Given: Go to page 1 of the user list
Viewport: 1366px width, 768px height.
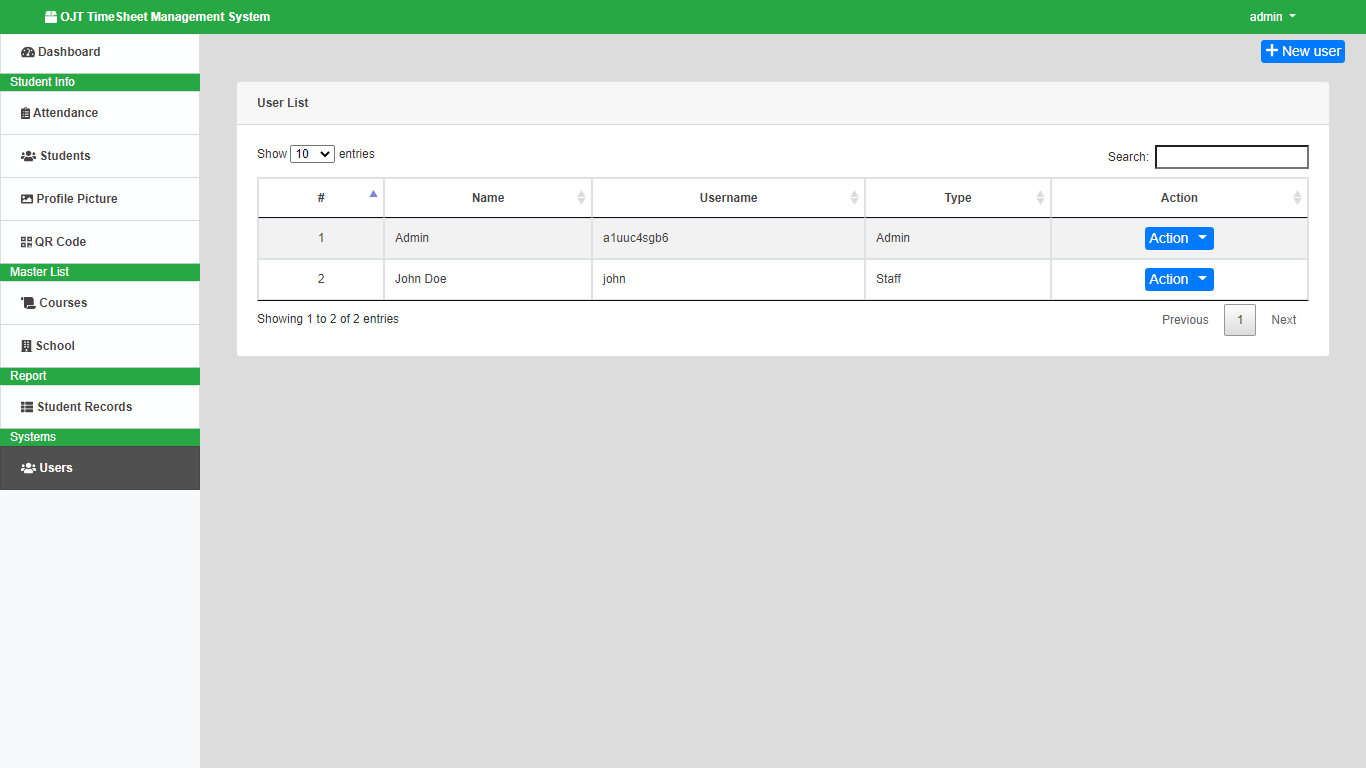Looking at the screenshot, I should 1240,320.
